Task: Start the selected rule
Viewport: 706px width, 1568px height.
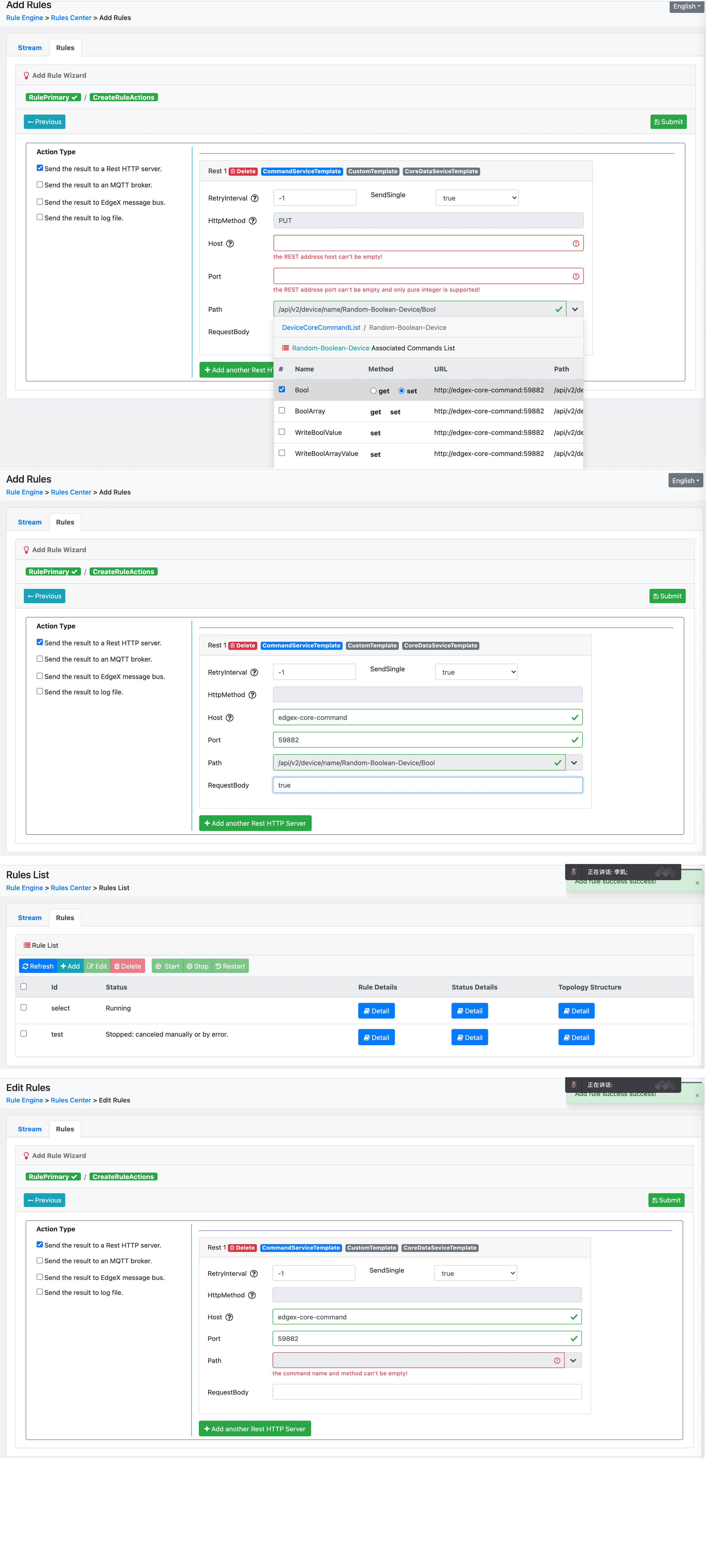Action: [x=167, y=966]
